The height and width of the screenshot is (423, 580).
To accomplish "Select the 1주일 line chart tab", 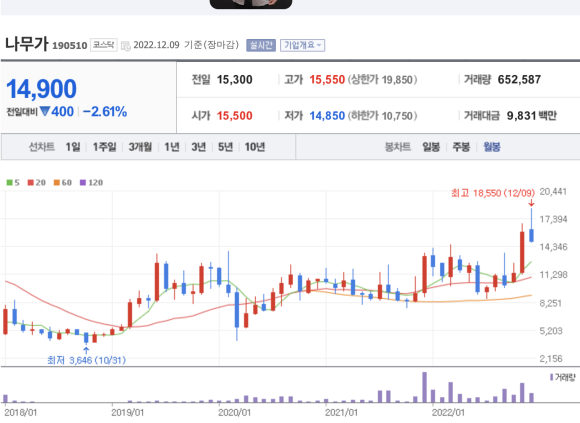I will pos(104,147).
